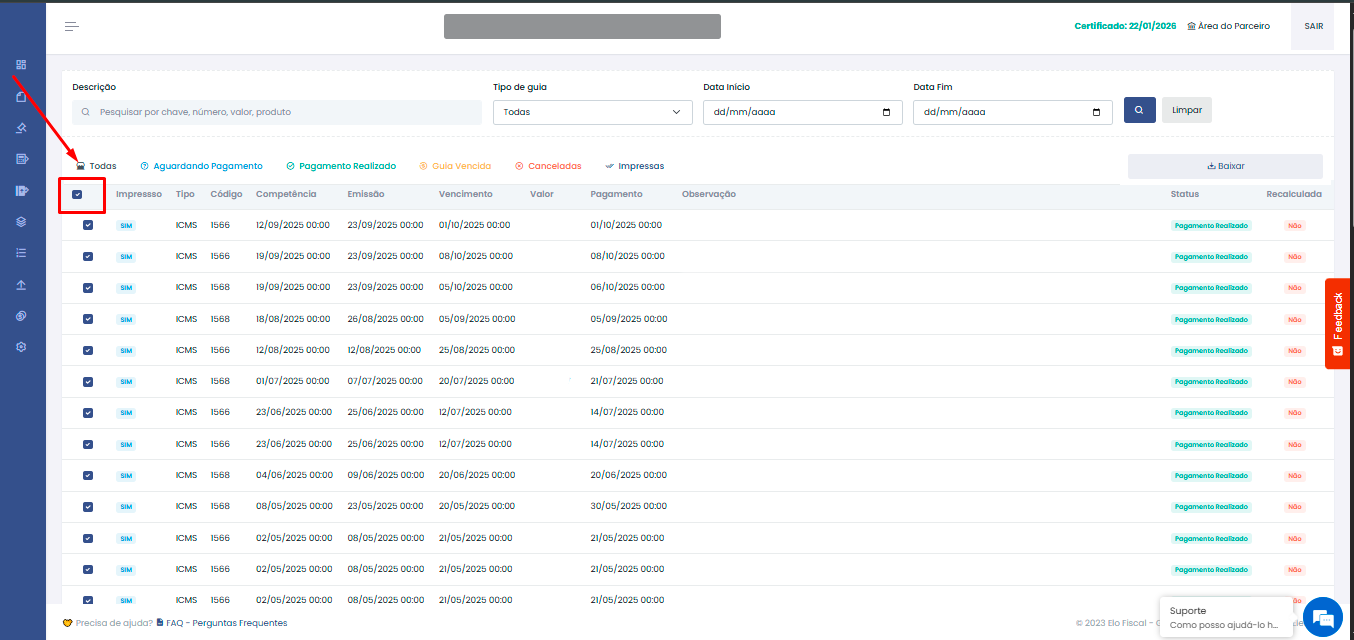Click Emissão cell 09/06/2025 00:00
1354x640 pixels.
pos(385,475)
